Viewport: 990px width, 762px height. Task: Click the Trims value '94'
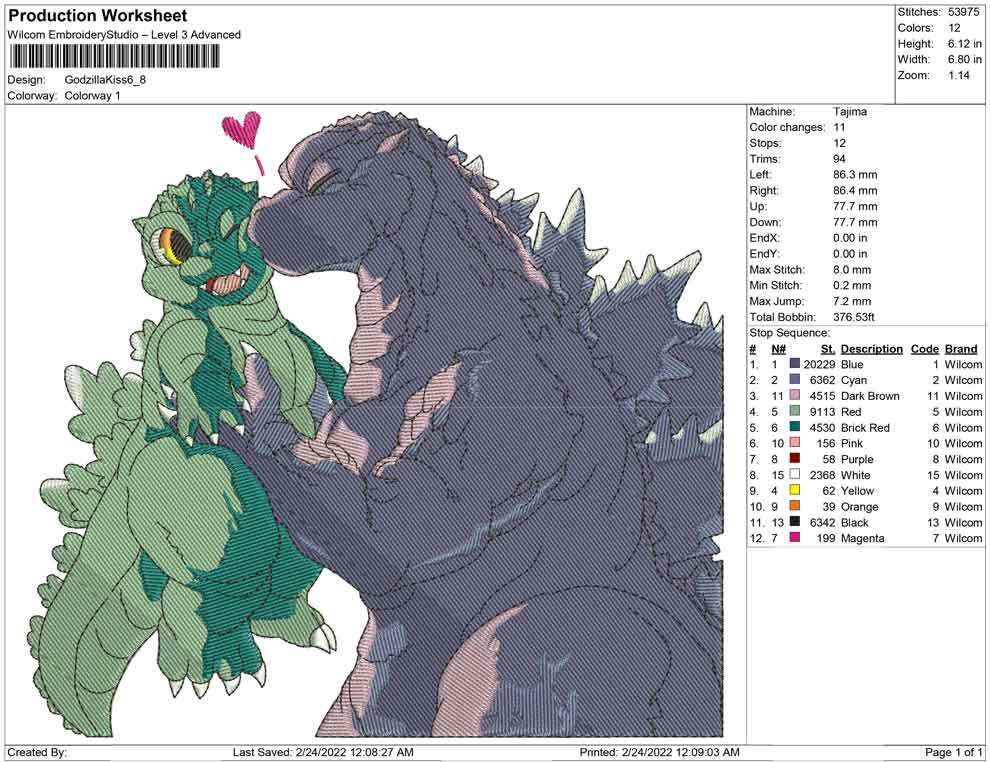tap(839, 159)
